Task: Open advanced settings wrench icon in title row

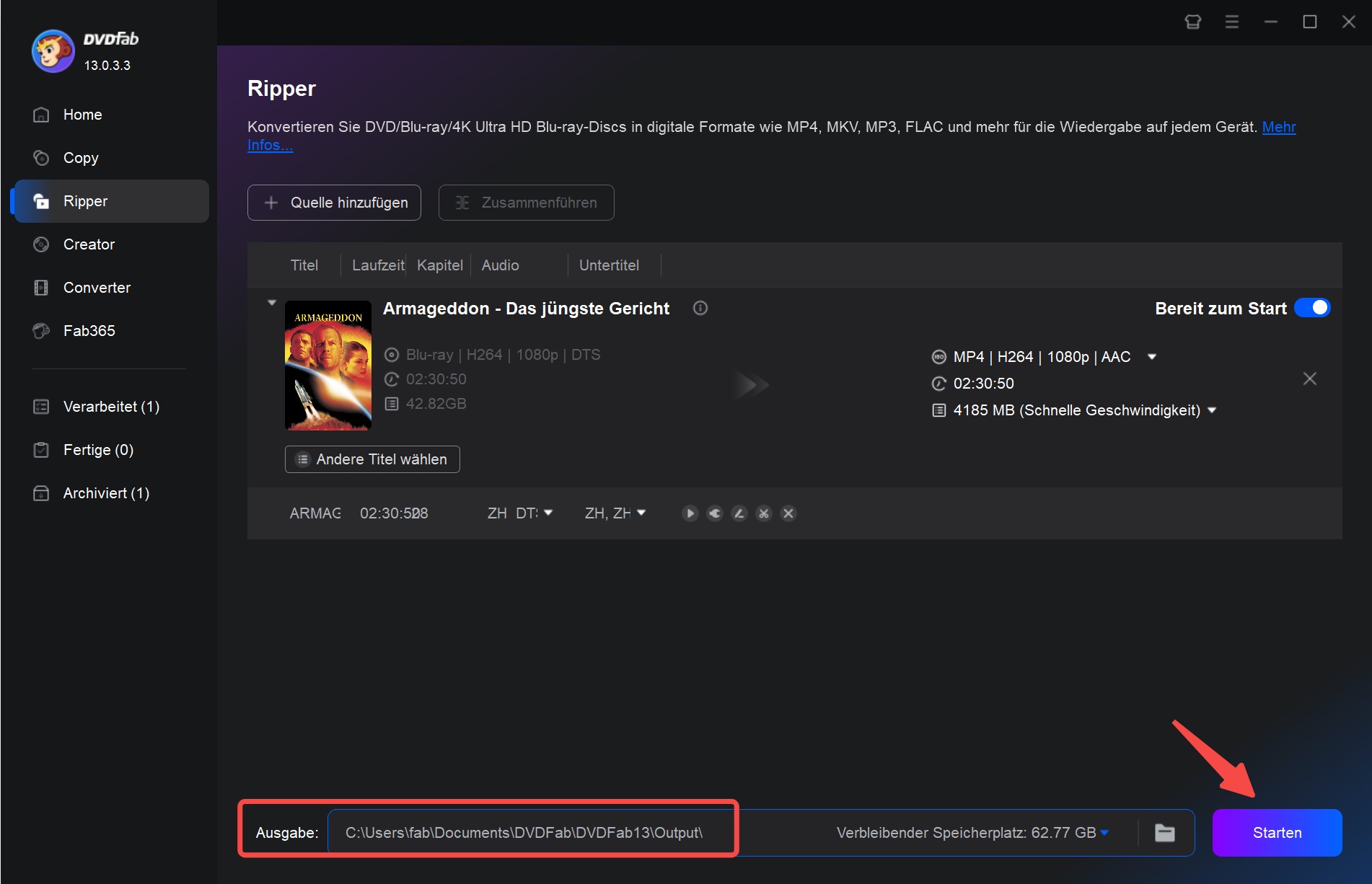Action: tap(715, 513)
